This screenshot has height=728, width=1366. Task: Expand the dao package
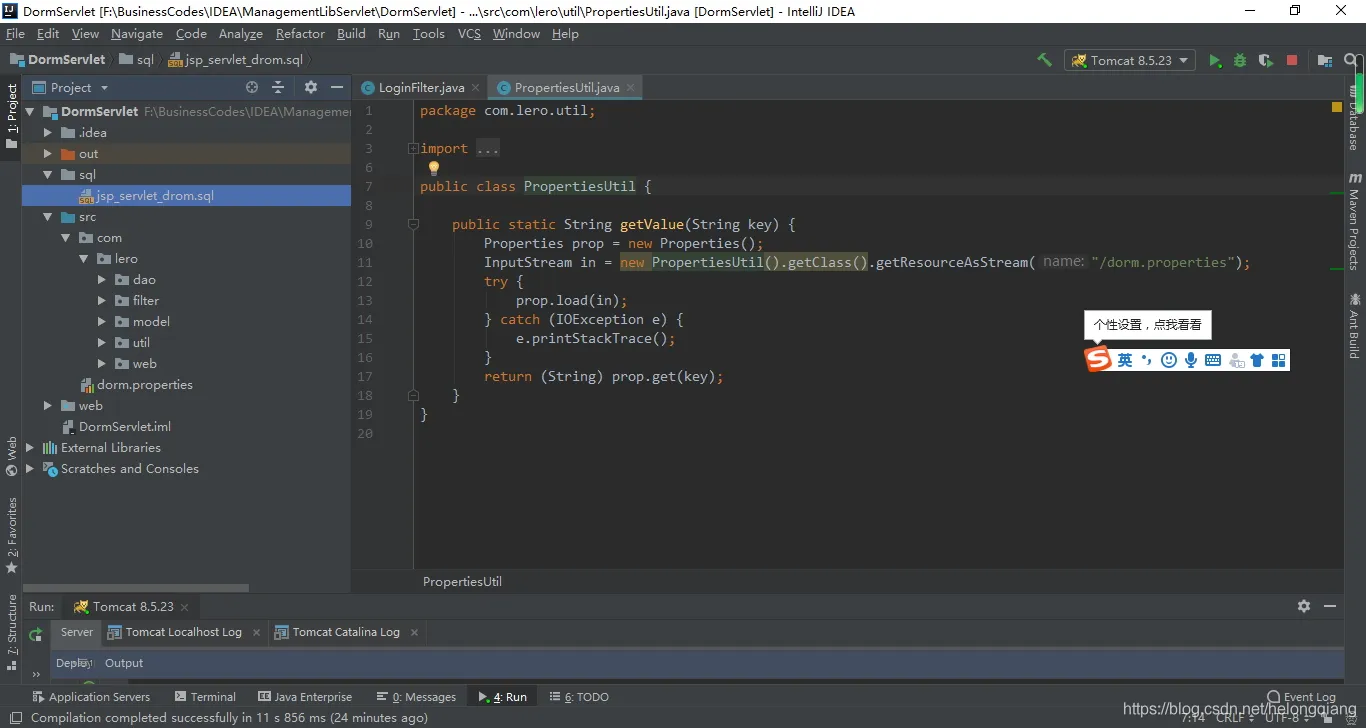tap(102, 280)
